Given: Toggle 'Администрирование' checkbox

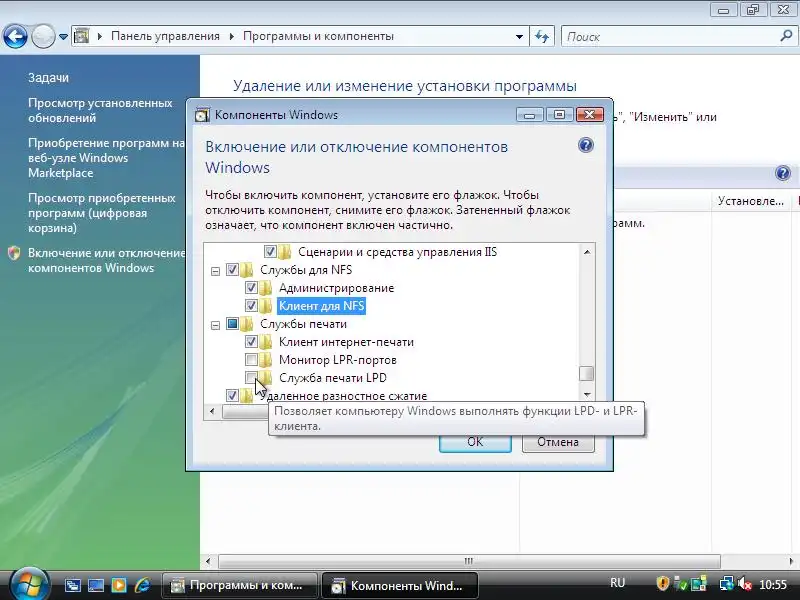Looking at the screenshot, I should coord(251,288).
